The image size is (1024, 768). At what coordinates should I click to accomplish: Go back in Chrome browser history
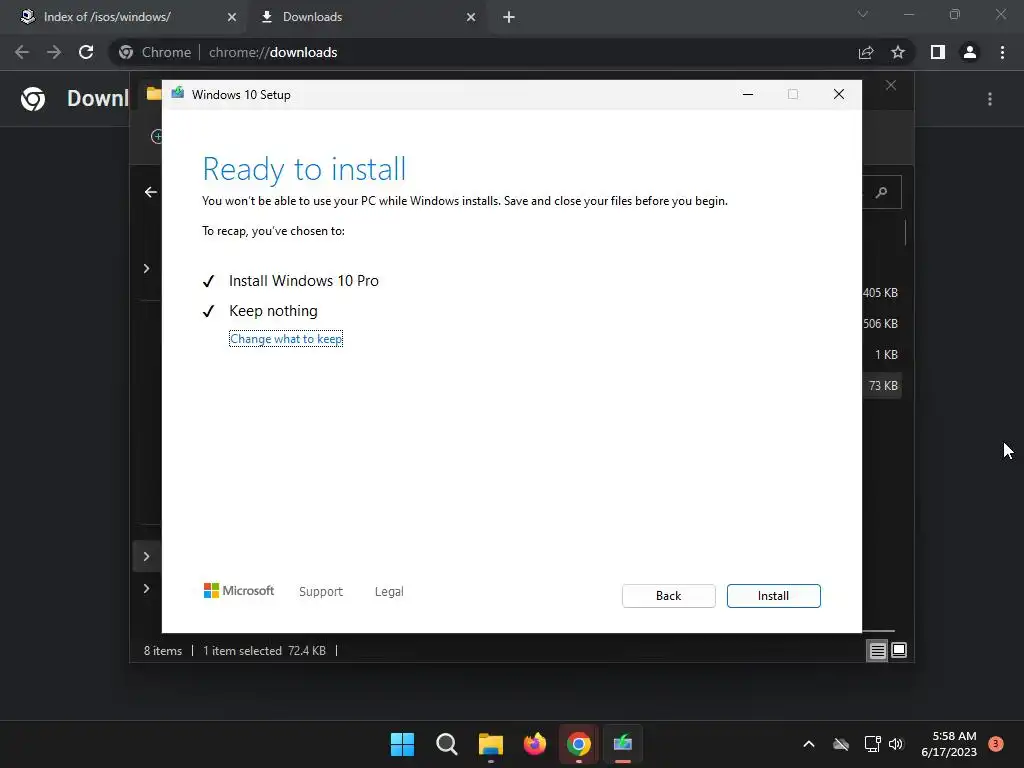point(22,52)
